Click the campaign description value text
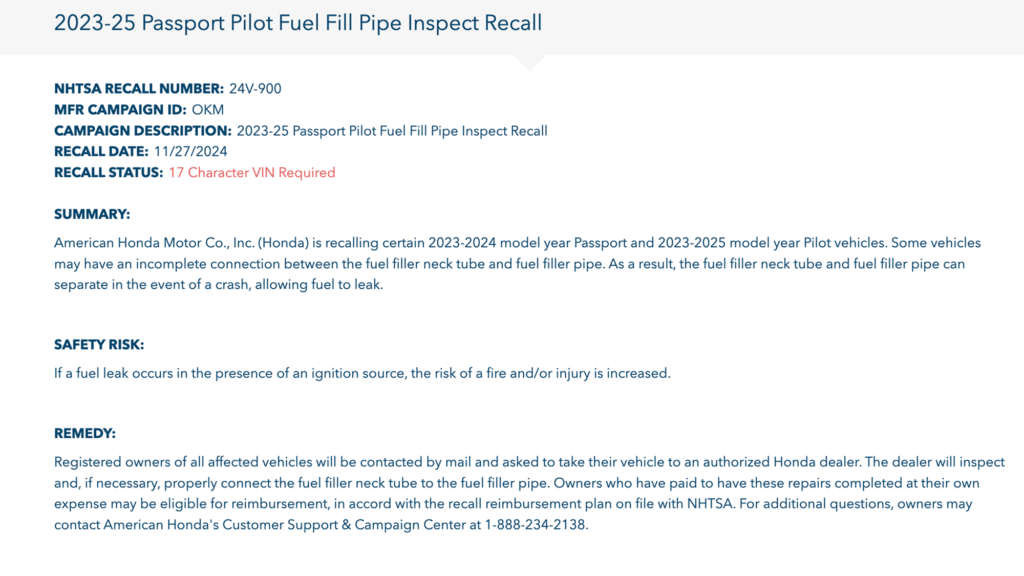The width and height of the screenshot is (1024, 576). [x=392, y=131]
